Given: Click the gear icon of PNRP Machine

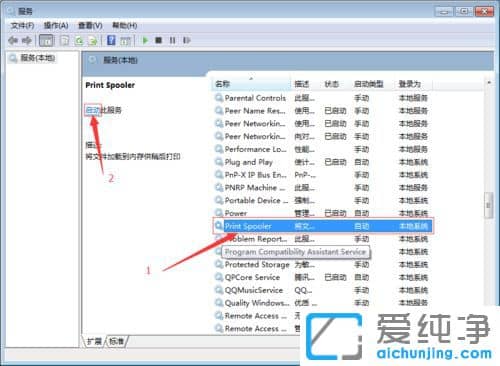Looking at the screenshot, I should pos(219,187).
